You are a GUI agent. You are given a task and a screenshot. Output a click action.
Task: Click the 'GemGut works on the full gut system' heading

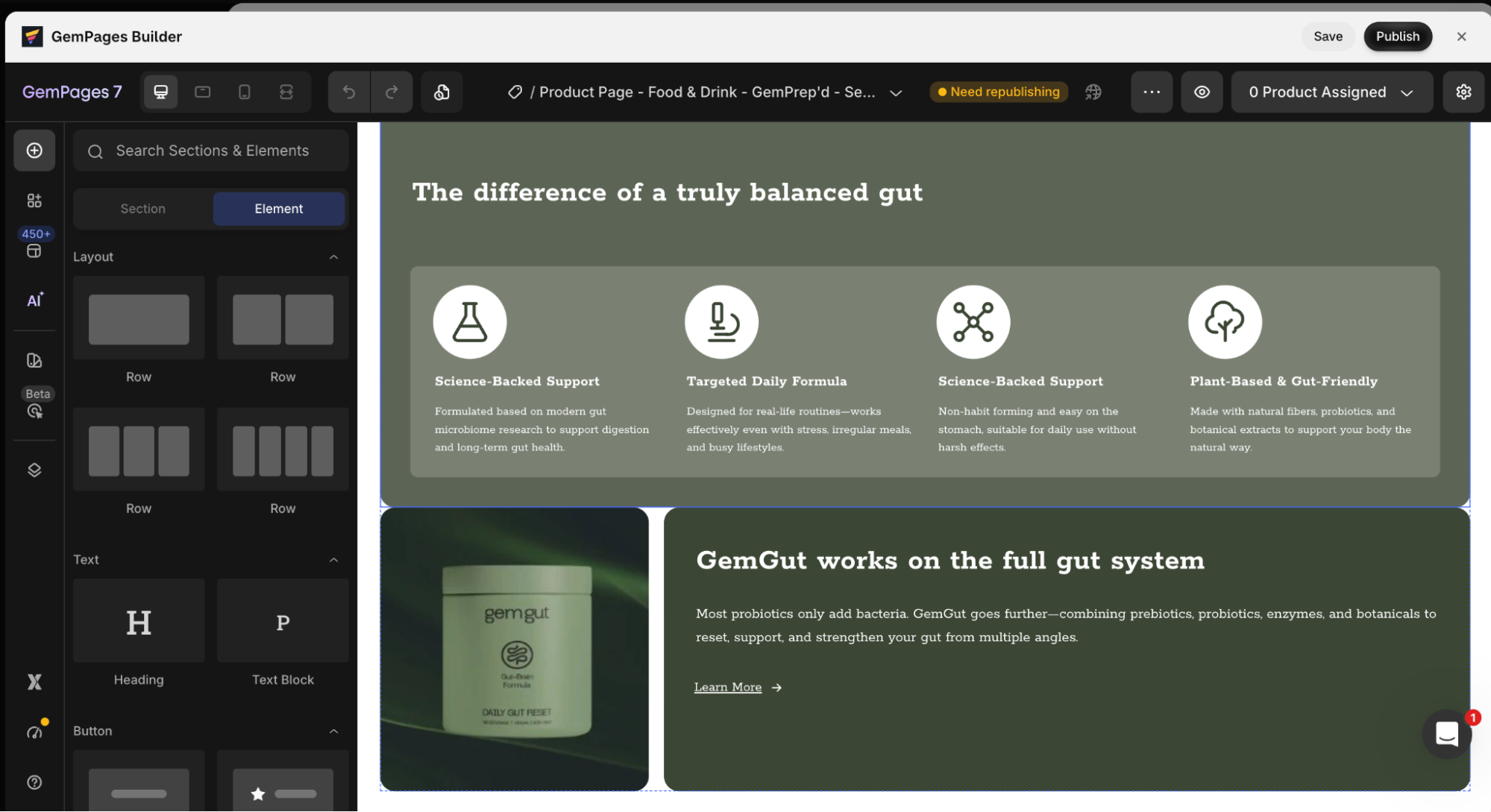(950, 561)
